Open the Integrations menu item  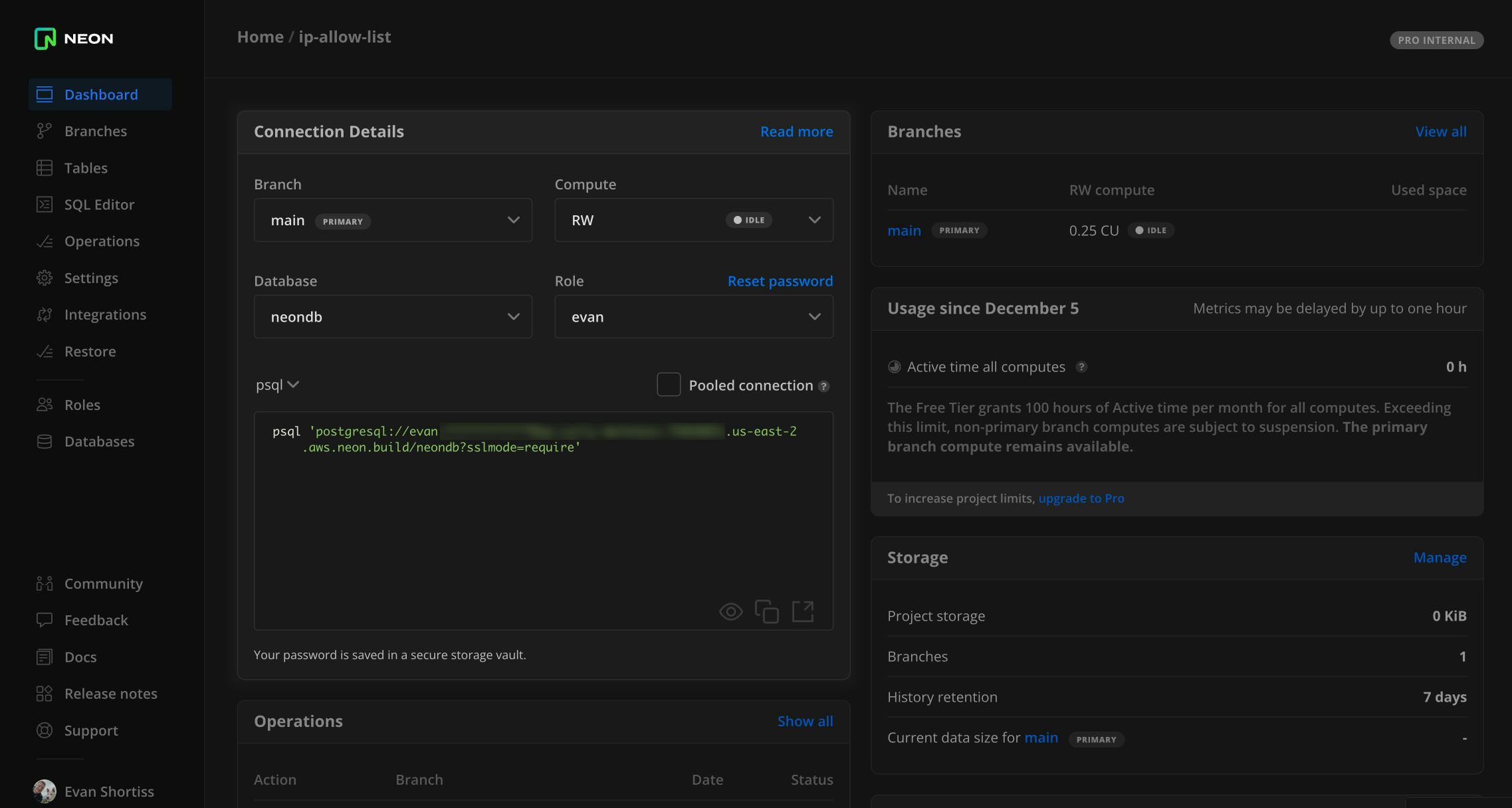pos(105,315)
